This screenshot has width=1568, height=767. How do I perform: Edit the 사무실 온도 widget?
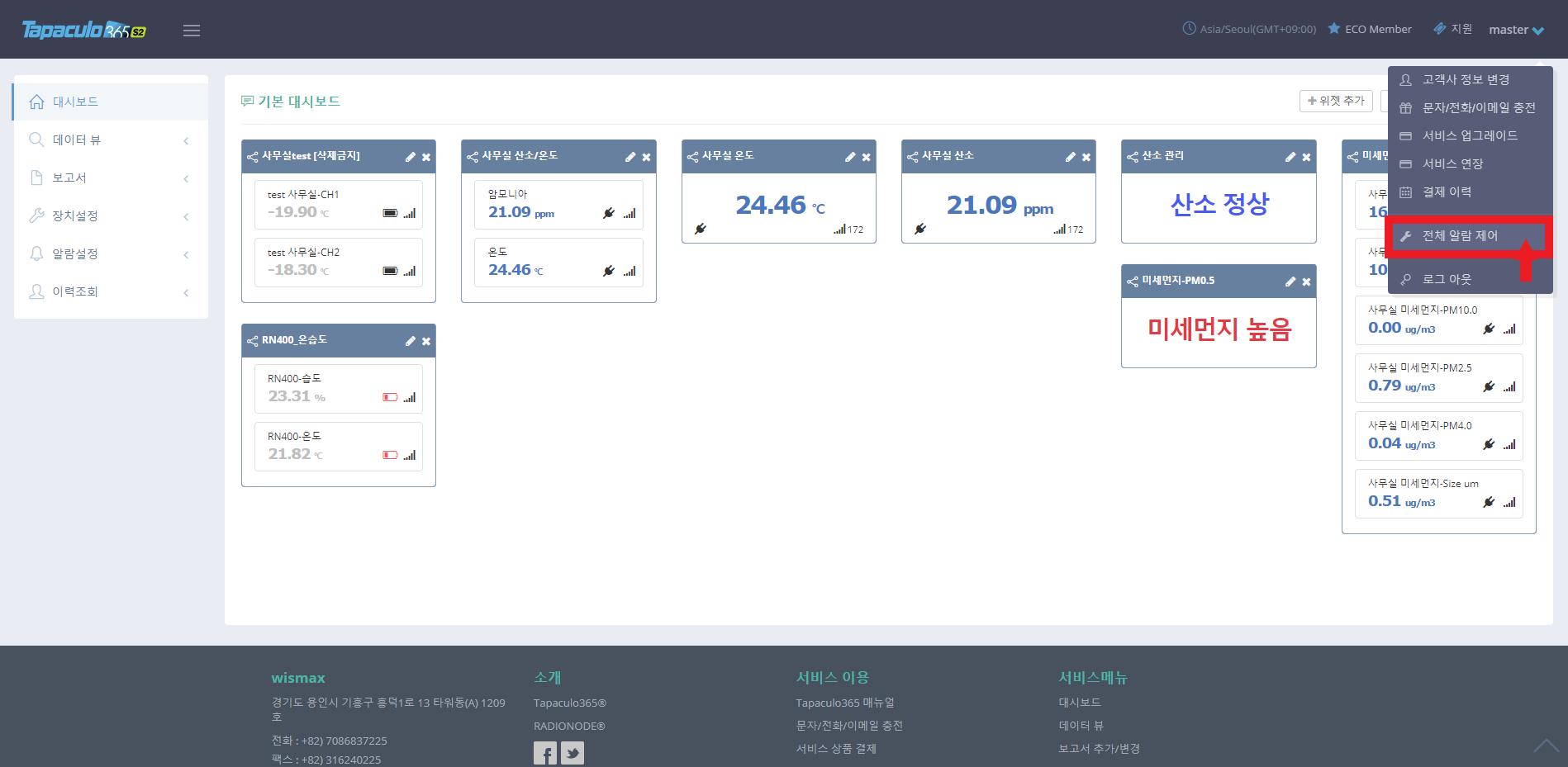[x=850, y=157]
